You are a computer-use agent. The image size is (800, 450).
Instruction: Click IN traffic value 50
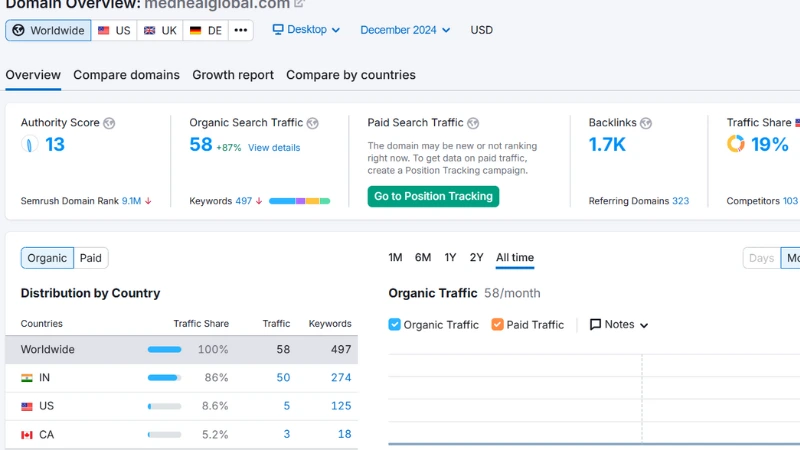pos(283,378)
